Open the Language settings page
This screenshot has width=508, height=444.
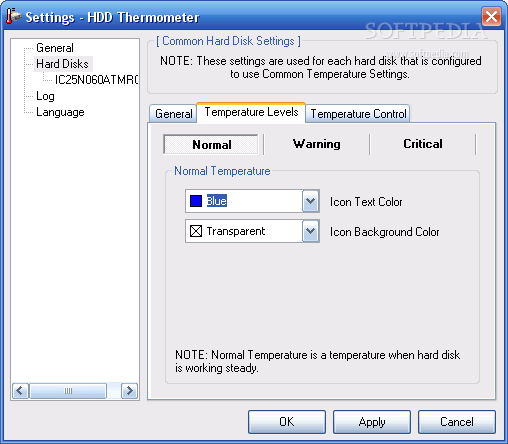coord(60,112)
